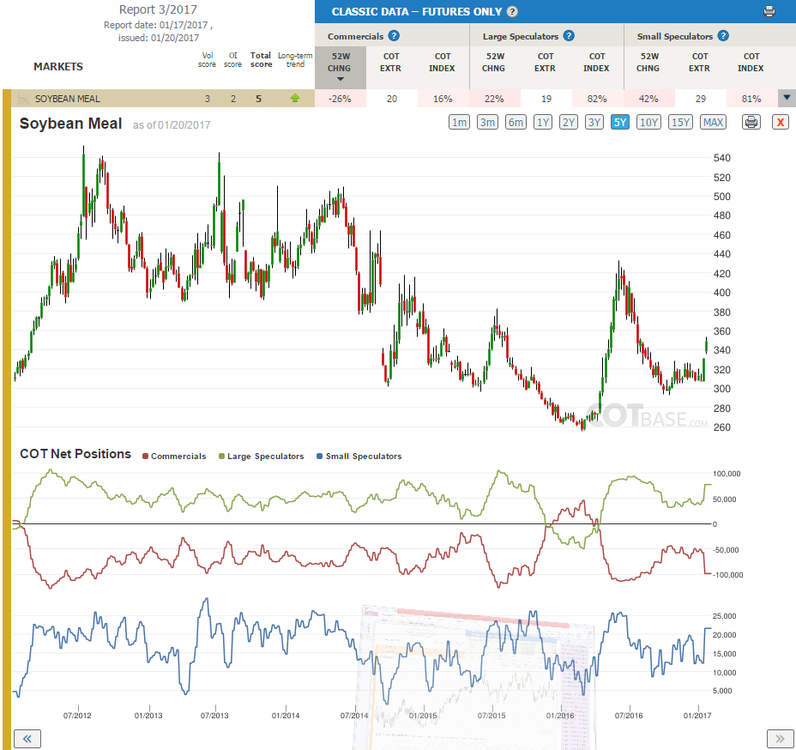Image resolution: width=796 pixels, height=750 pixels.
Task: Click Small Speculators 52W change 42%
Action: (649, 99)
